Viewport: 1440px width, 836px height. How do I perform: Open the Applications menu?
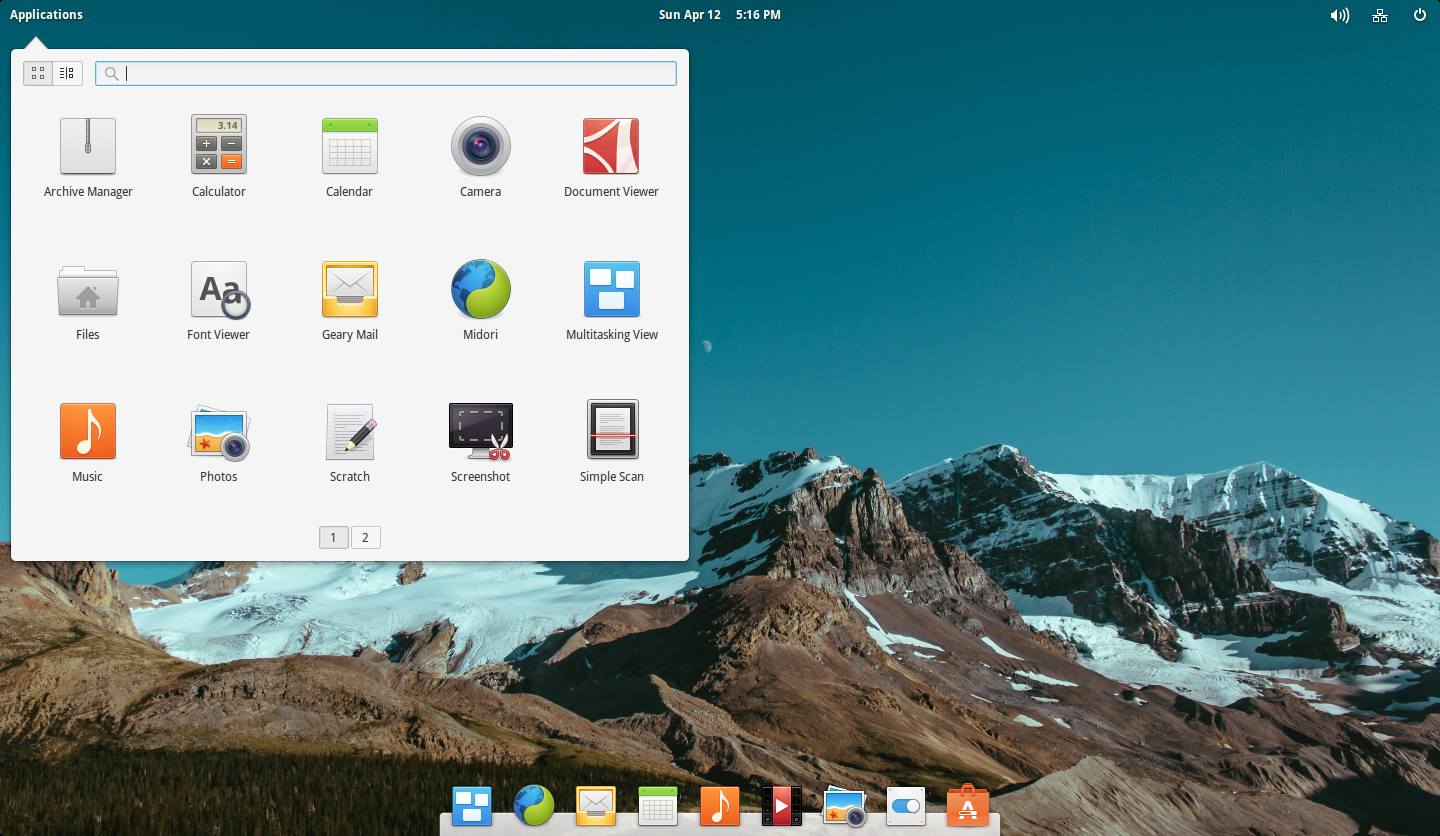coord(46,14)
